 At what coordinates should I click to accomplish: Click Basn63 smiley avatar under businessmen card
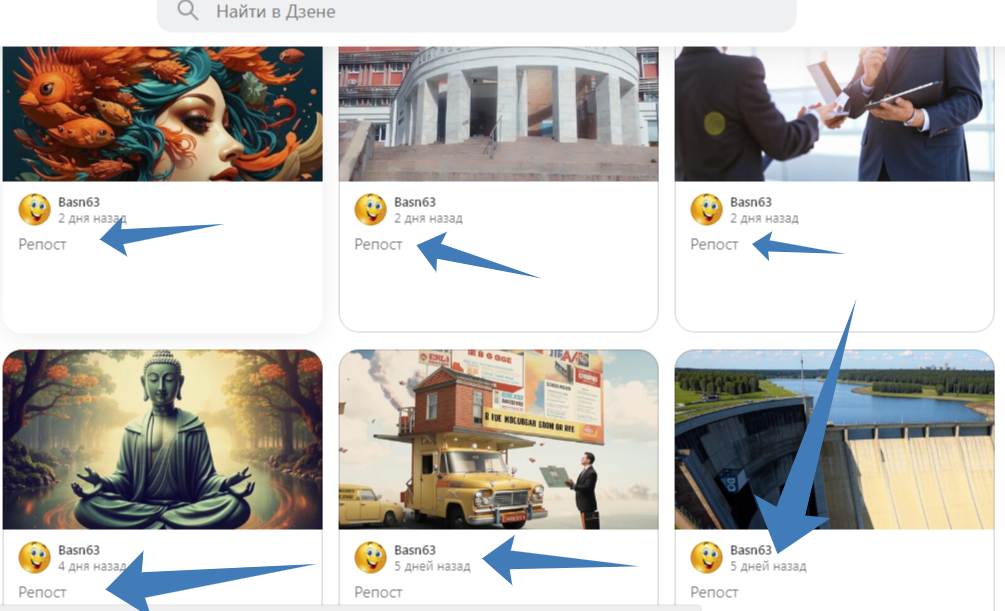[706, 210]
